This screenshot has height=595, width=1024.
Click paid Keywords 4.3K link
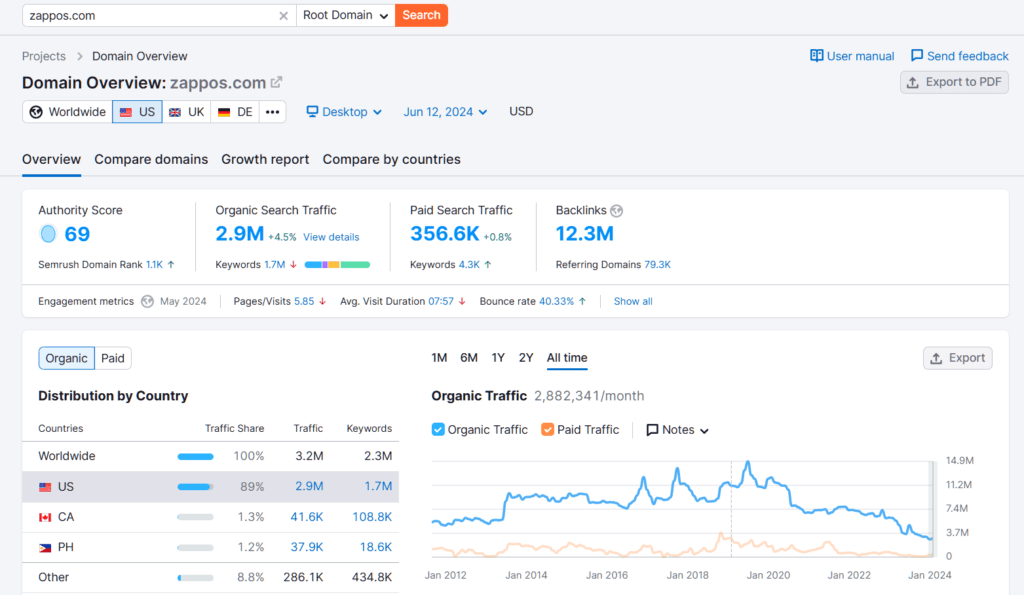469,265
